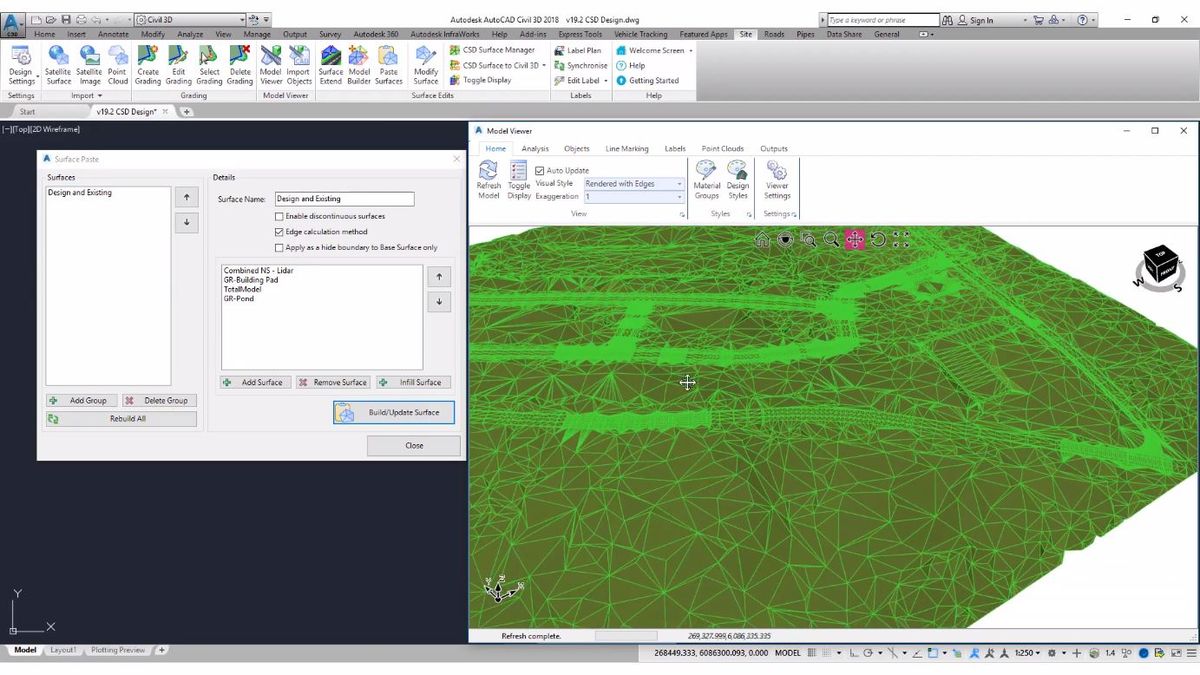The width and height of the screenshot is (1200, 675).
Task: Click the Paste Surfaces ribbon icon
Action: [x=389, y=65]
